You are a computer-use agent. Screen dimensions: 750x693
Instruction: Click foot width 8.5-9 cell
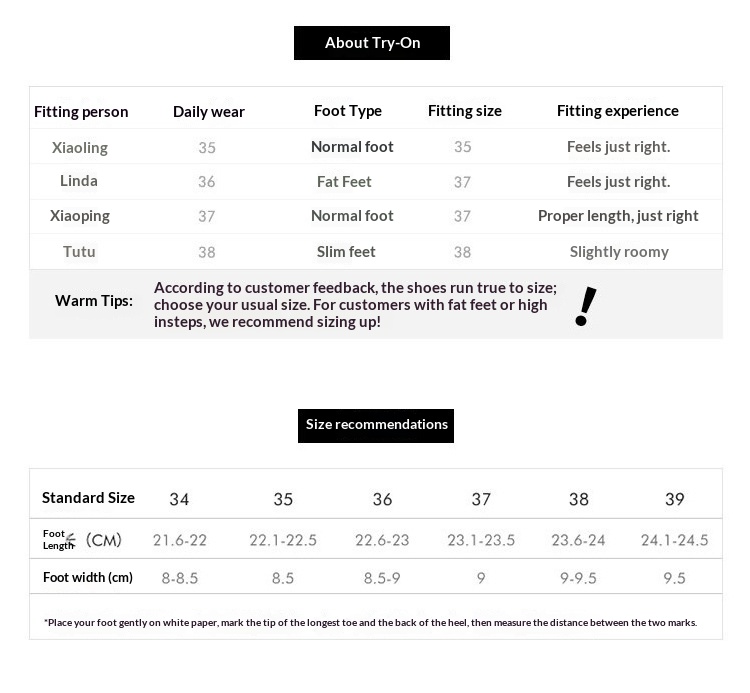[382, 578]
